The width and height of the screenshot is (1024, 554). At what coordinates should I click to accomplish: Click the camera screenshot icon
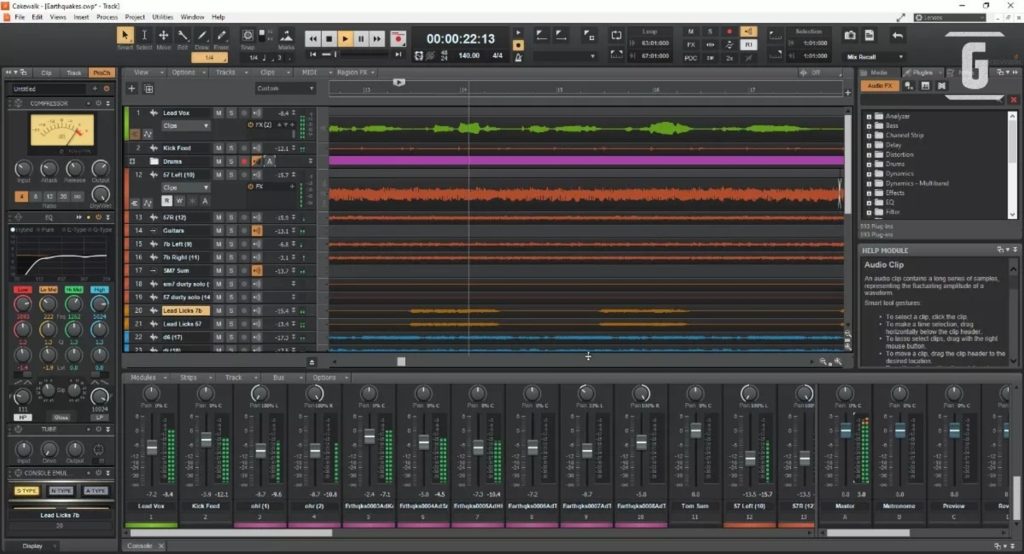[x=849, y=36]
